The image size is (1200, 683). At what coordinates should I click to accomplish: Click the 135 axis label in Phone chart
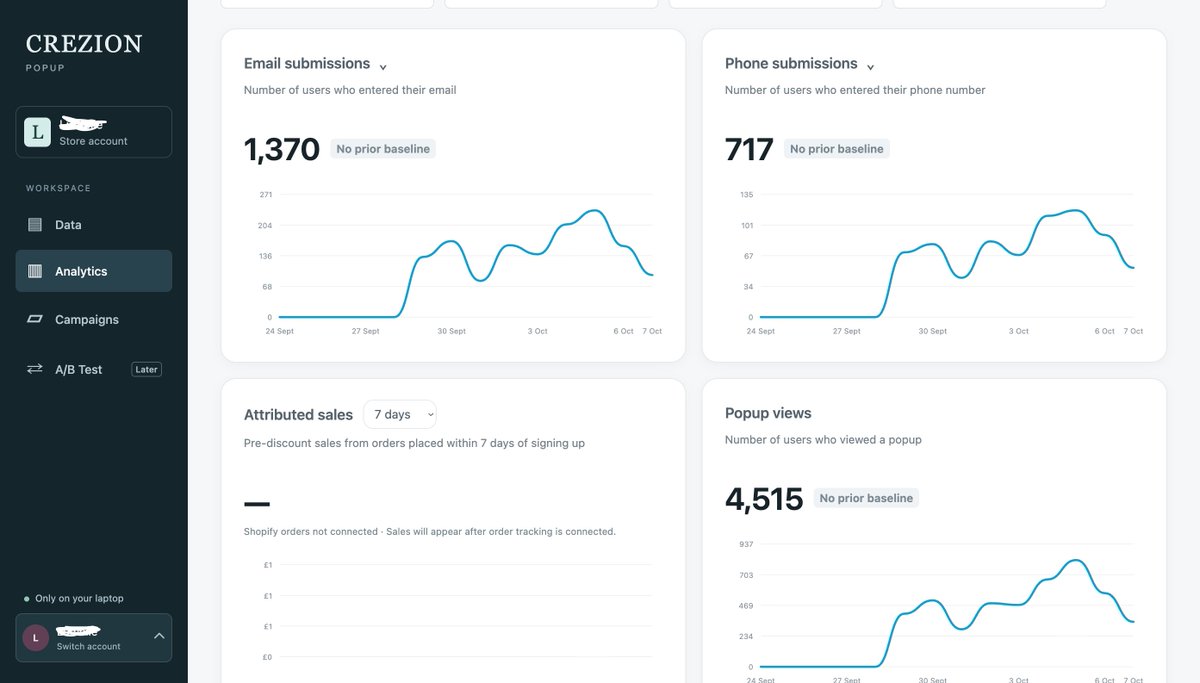[747, 194]
